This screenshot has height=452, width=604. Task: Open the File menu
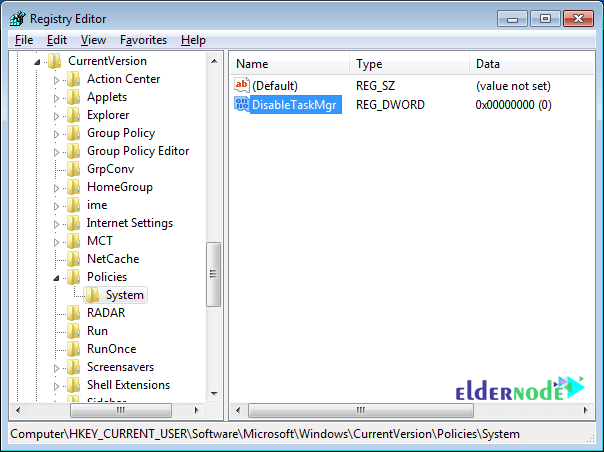click(24, 40)
